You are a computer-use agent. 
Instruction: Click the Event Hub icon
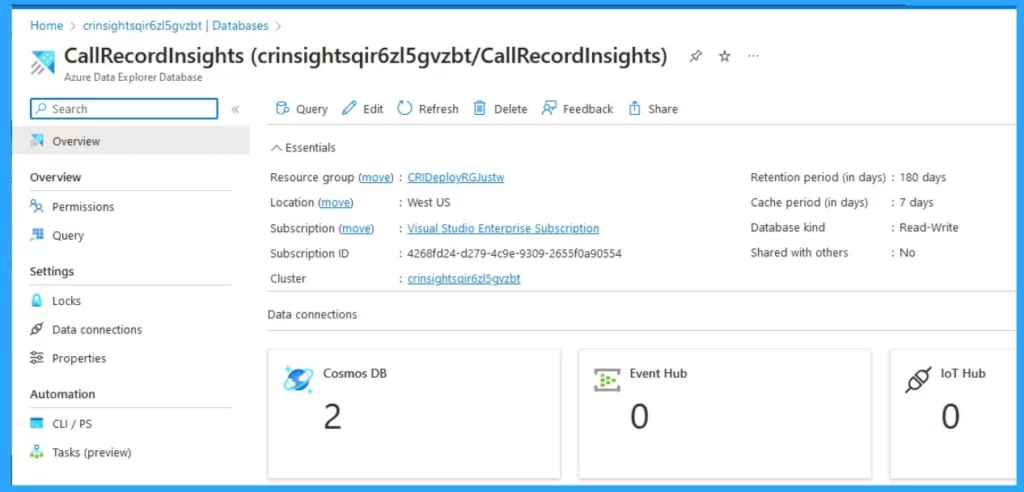[607, 380]
